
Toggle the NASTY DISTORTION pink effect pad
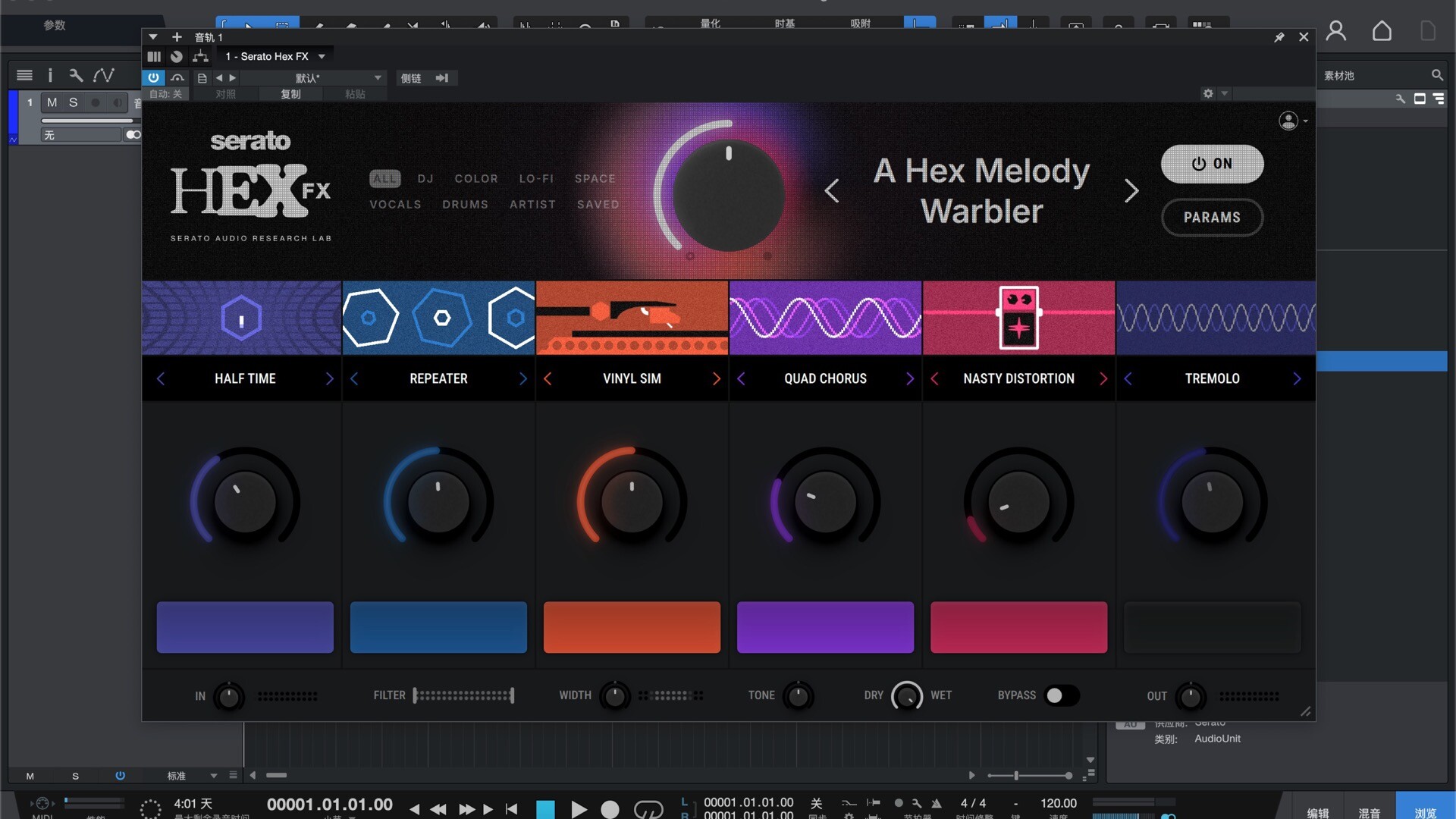1018,627
